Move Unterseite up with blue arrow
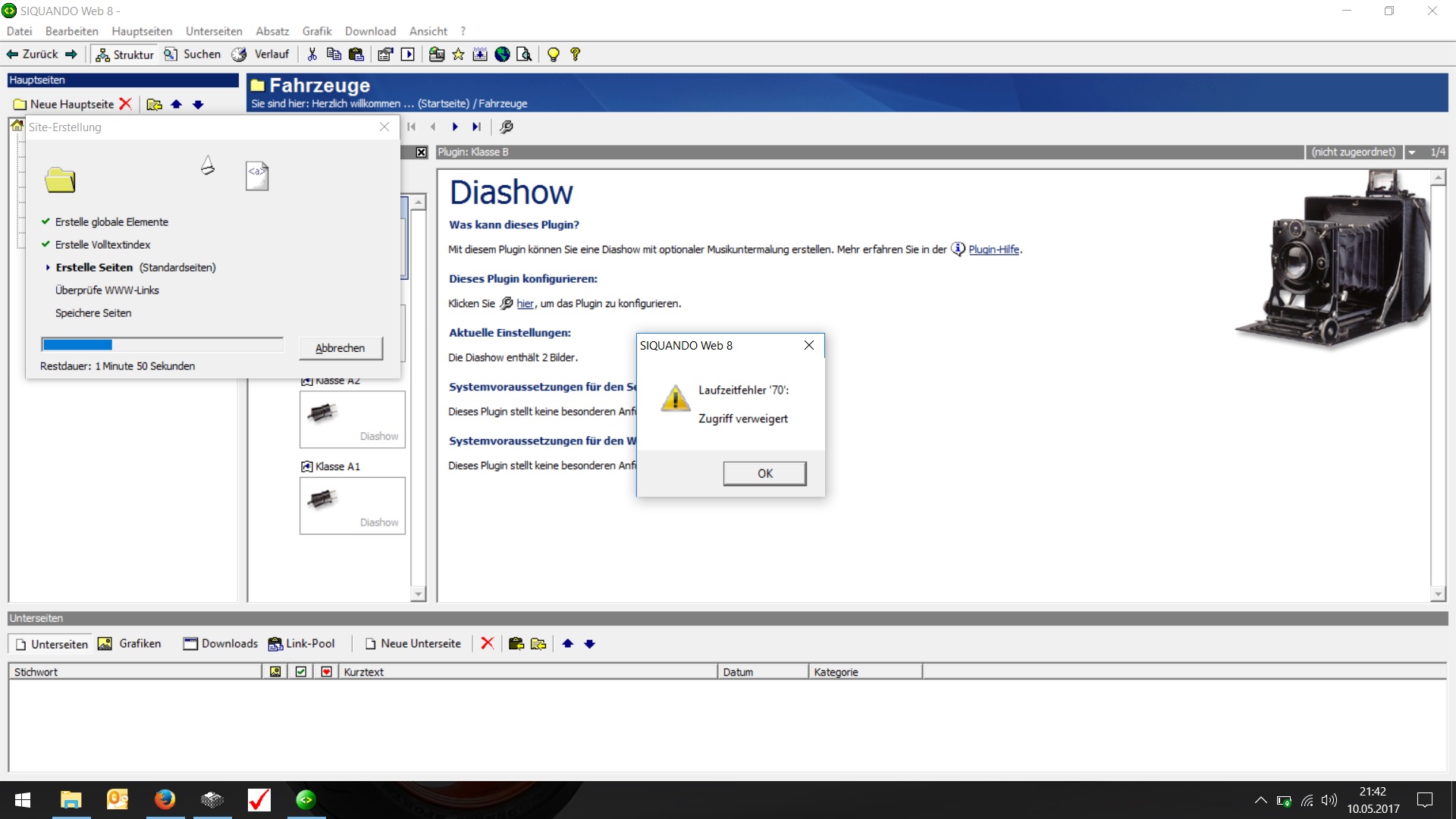This screenshot has height=819, width=1456. tap(567, 644)
